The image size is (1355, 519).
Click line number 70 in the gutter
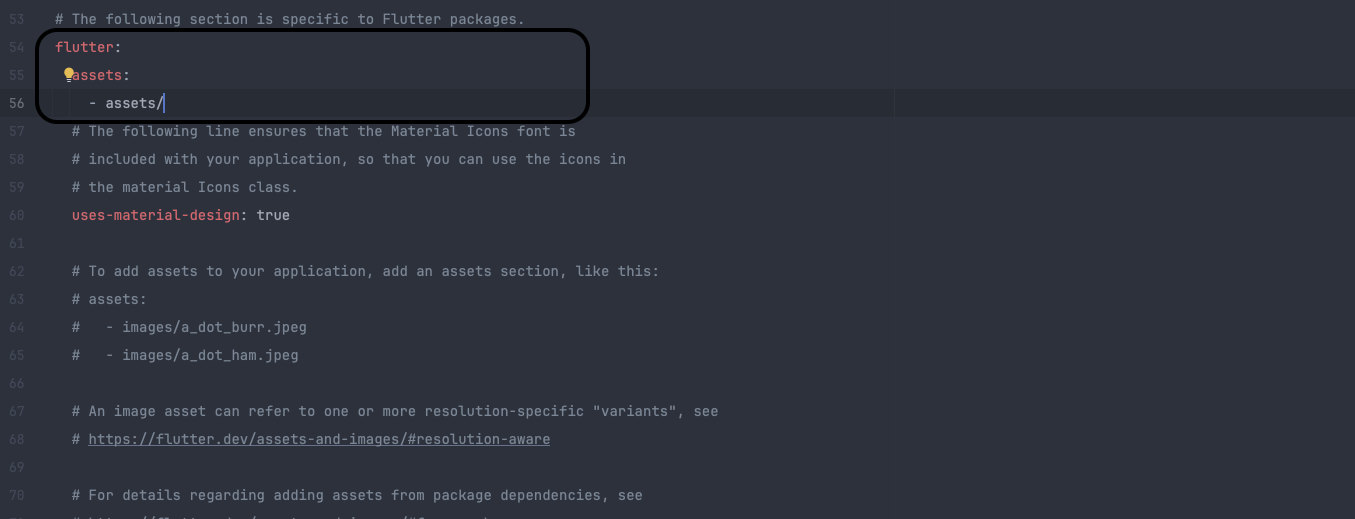[17, 495]
